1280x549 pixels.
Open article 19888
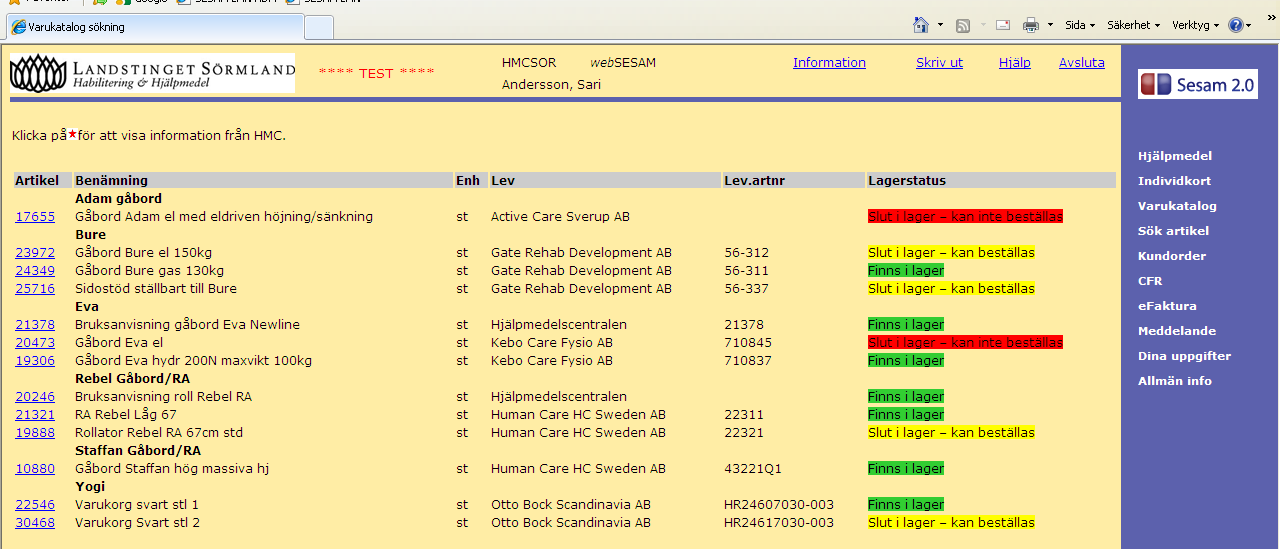coord(35,433)
